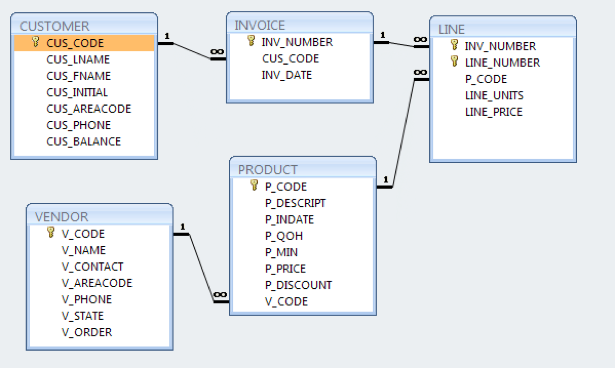This screenshot has height=368, width=615.
Task: Click the V_CODE key icon in VENDOR table
Action: pyautogui.click(x=51, y=232)
